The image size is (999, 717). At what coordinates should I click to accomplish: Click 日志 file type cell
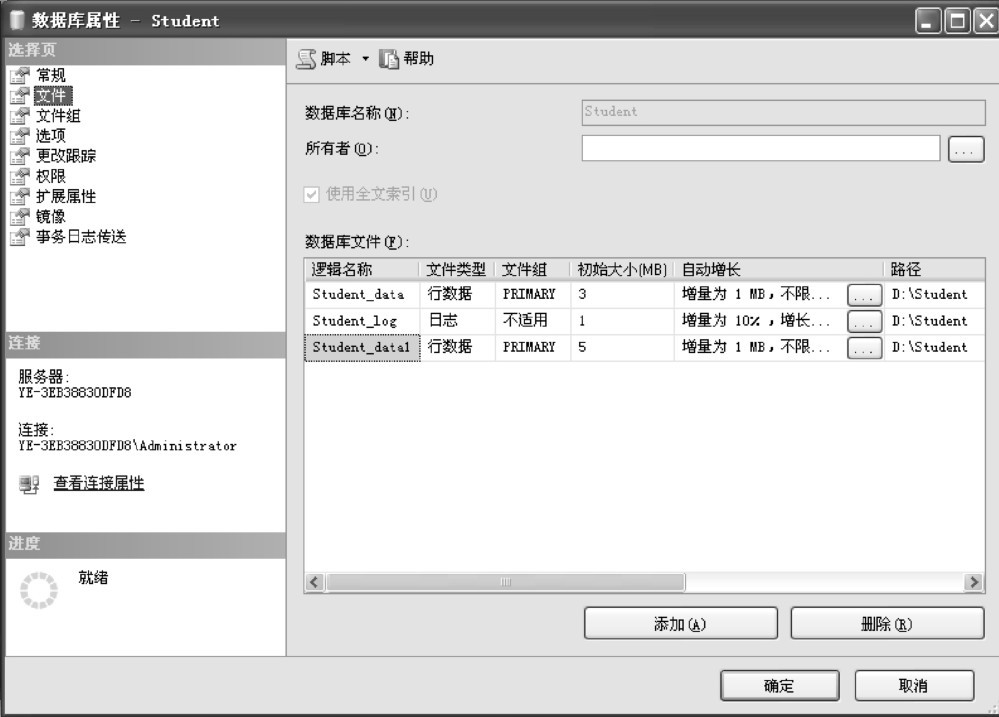tap(457, 321)
